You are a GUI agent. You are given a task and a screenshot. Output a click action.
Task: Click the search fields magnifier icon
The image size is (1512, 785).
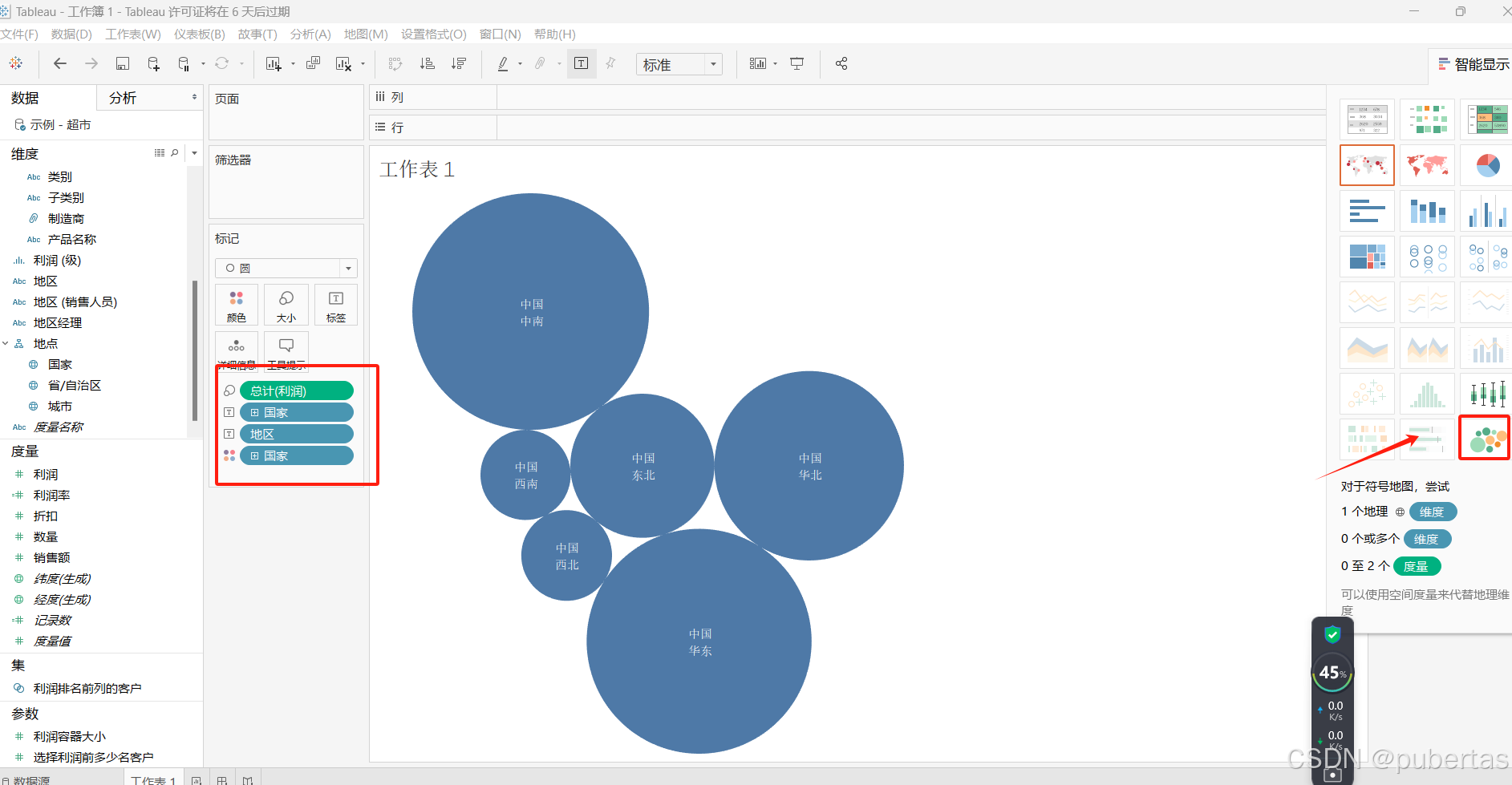coord(175,152)
